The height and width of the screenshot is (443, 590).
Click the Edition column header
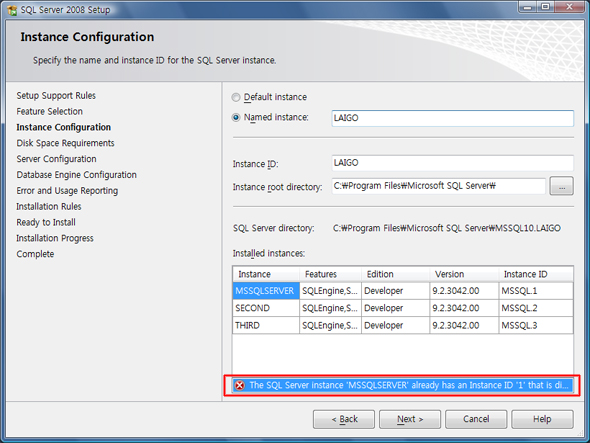[395, 274]
